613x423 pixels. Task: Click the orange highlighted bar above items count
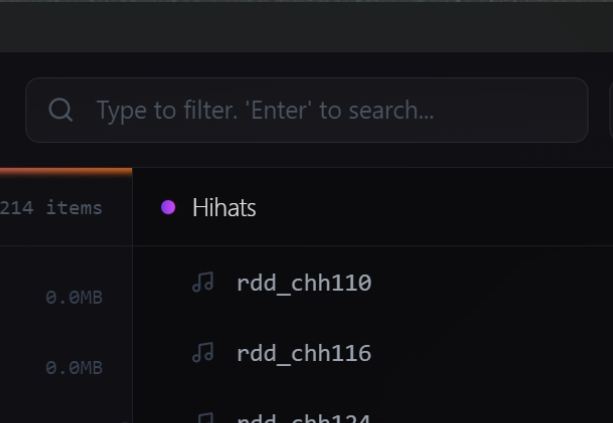point(66,171)
